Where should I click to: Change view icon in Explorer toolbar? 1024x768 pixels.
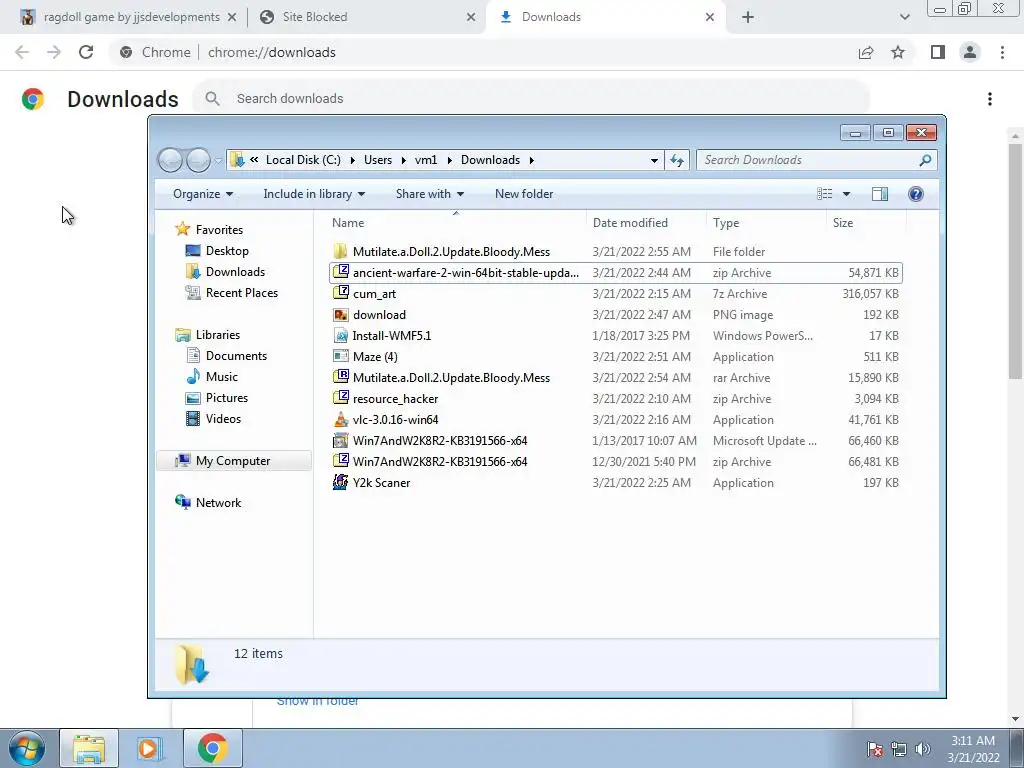coord(825,194)
